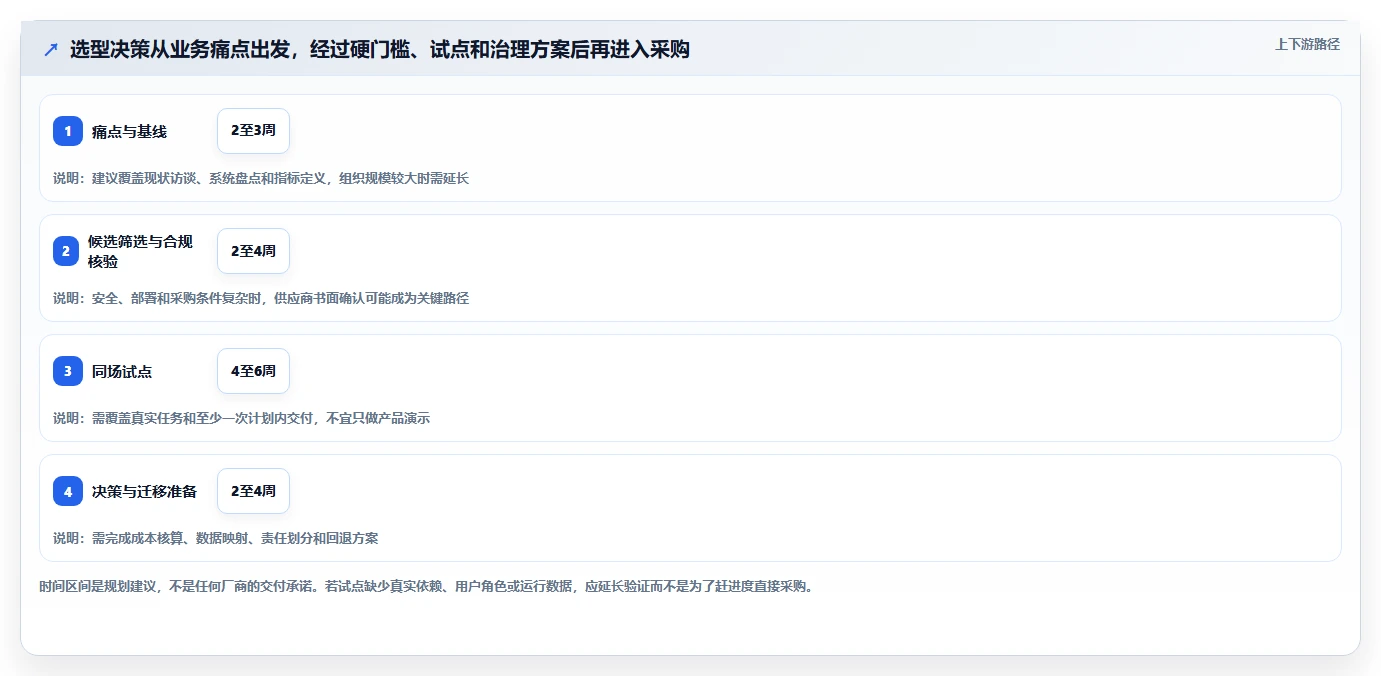The height and width of the screenshot is (676, 1381).
Task: Click the 2至4周 chip for 决策与迁移准备
Action: pos(253,491)
